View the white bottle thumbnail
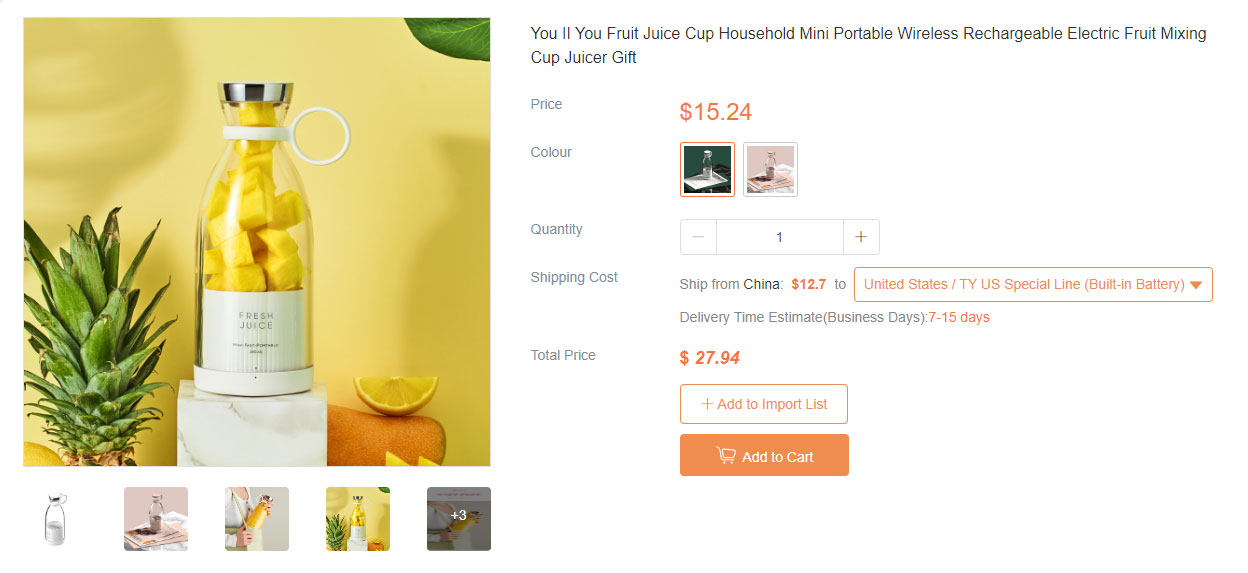 click(x=55, y=518)
